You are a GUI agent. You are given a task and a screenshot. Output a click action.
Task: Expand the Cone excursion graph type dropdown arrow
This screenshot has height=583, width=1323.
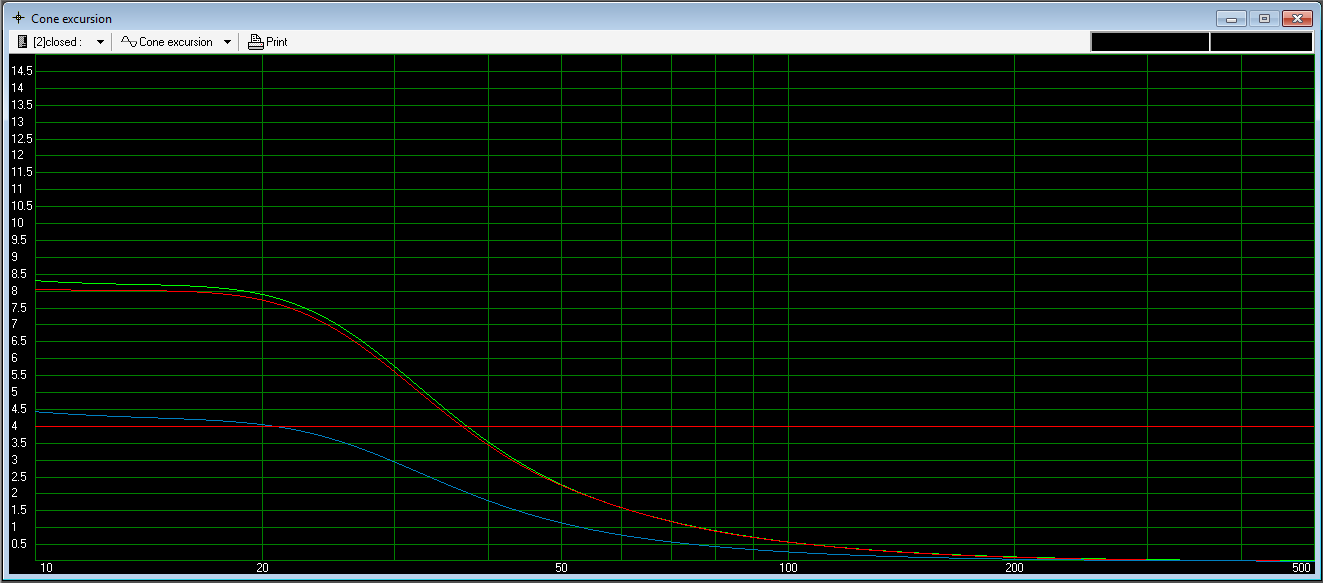(x=227, y=42)
